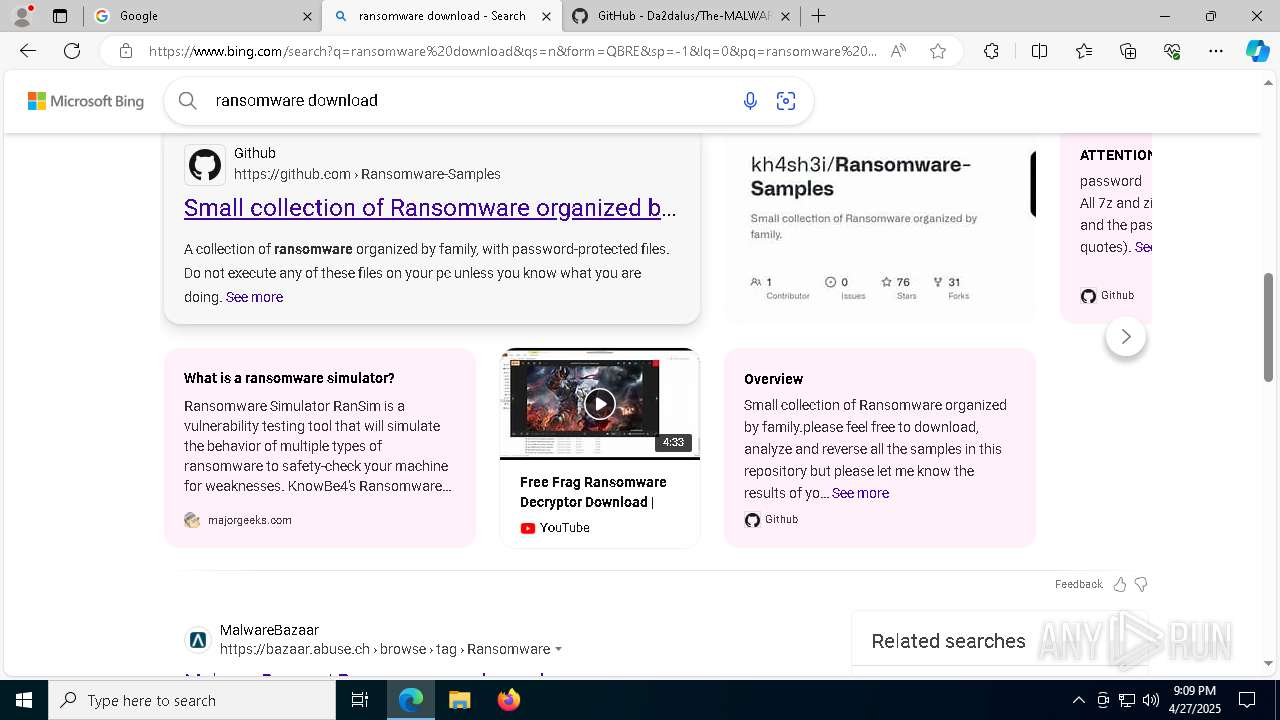Open the YouTube source label
The height and width of the screenshot is (720, 1280).
click(555, 528)
